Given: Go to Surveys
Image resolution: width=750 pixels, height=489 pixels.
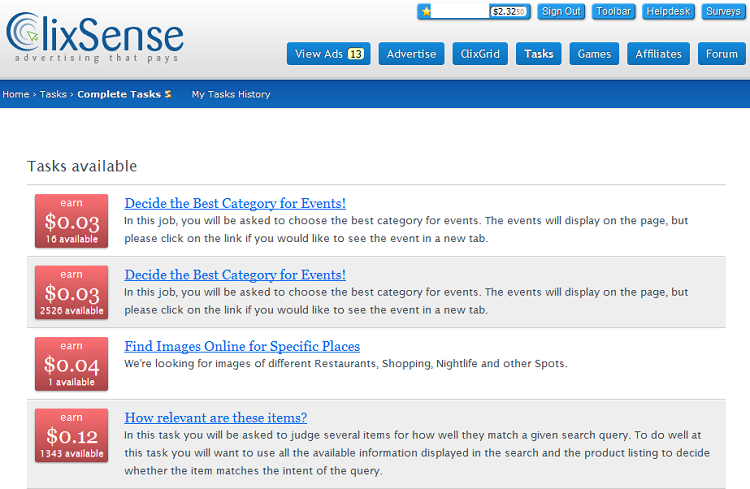Looking at the screenshot, I should (x=723, y=11).
